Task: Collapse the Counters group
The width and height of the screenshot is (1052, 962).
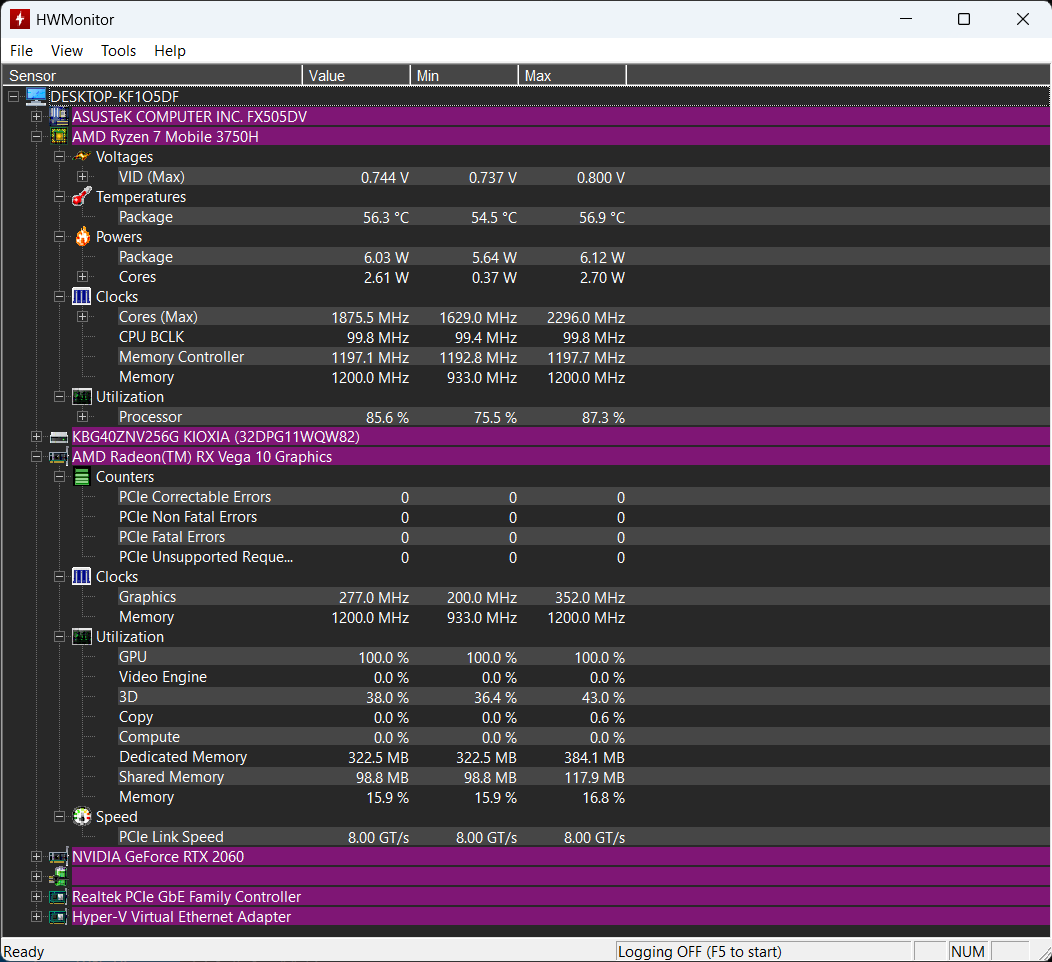Action: pyautogui.click(x=59, y=476)
